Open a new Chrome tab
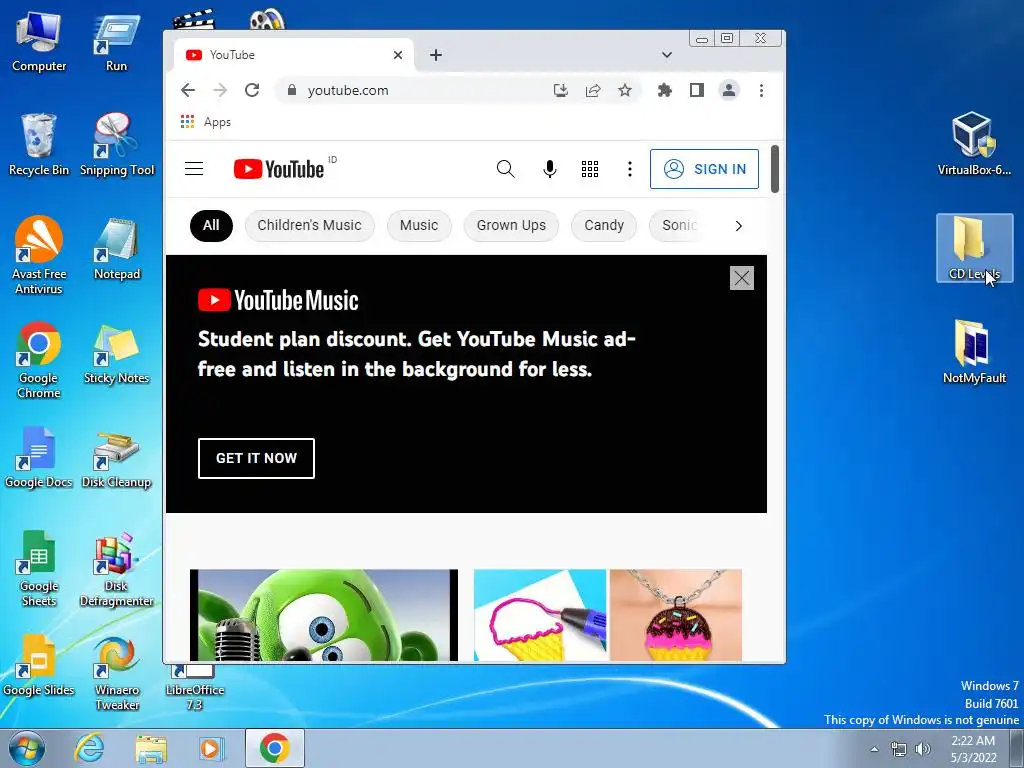The width and height of the screenshot is (1024, 768). coord(436,55)
